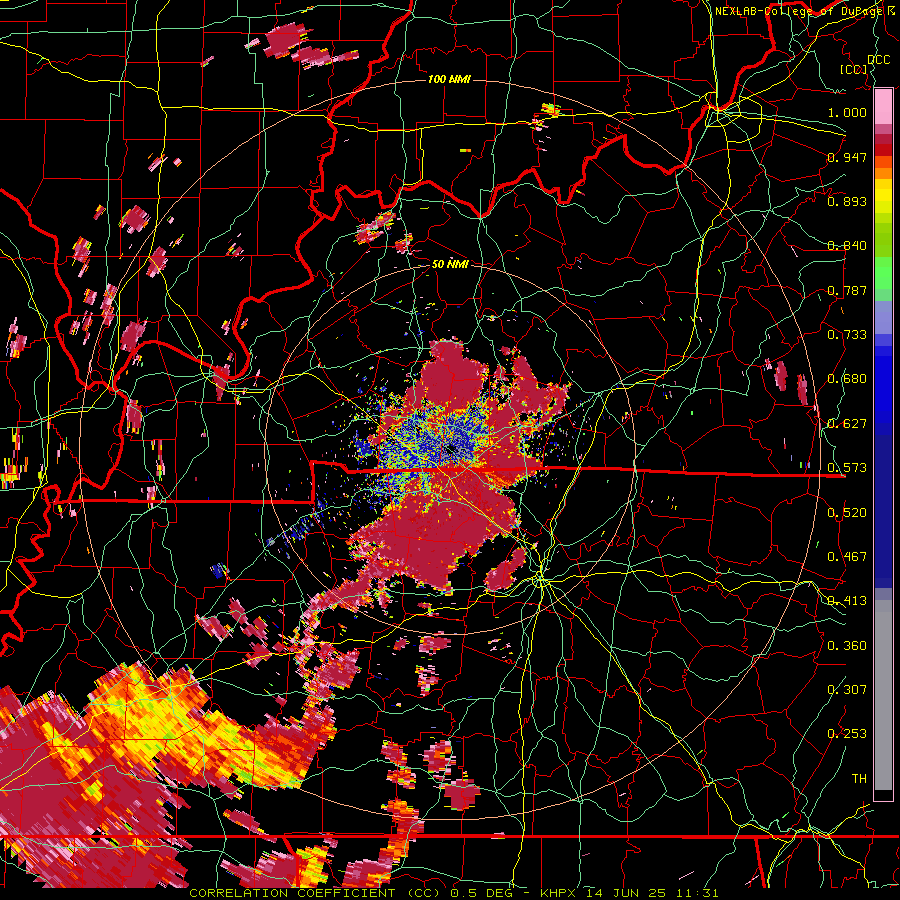
Task: Click the 0.733 legend value
Action: (847, 335)
